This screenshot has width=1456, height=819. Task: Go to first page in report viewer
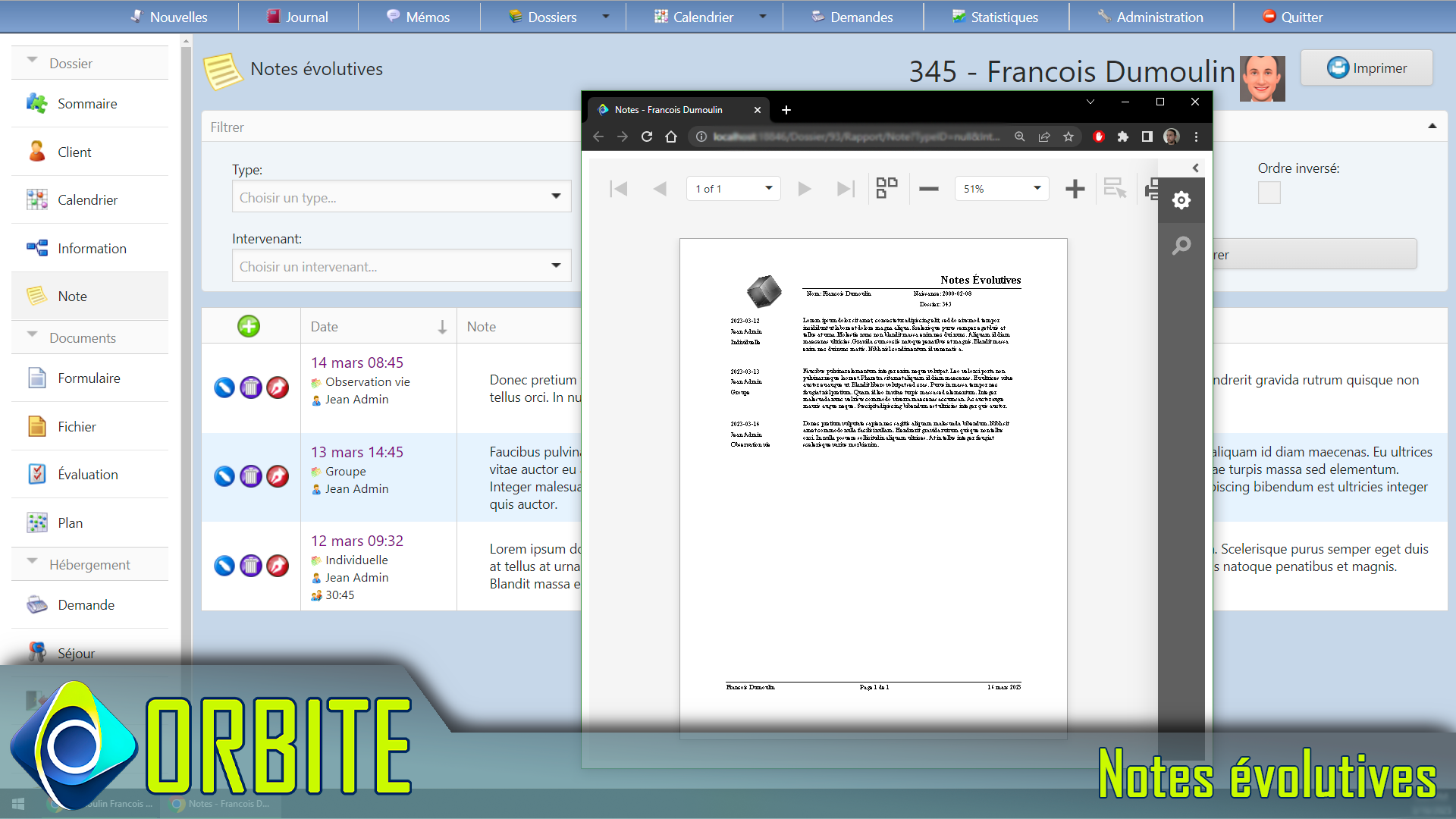(x=619, y=189)
